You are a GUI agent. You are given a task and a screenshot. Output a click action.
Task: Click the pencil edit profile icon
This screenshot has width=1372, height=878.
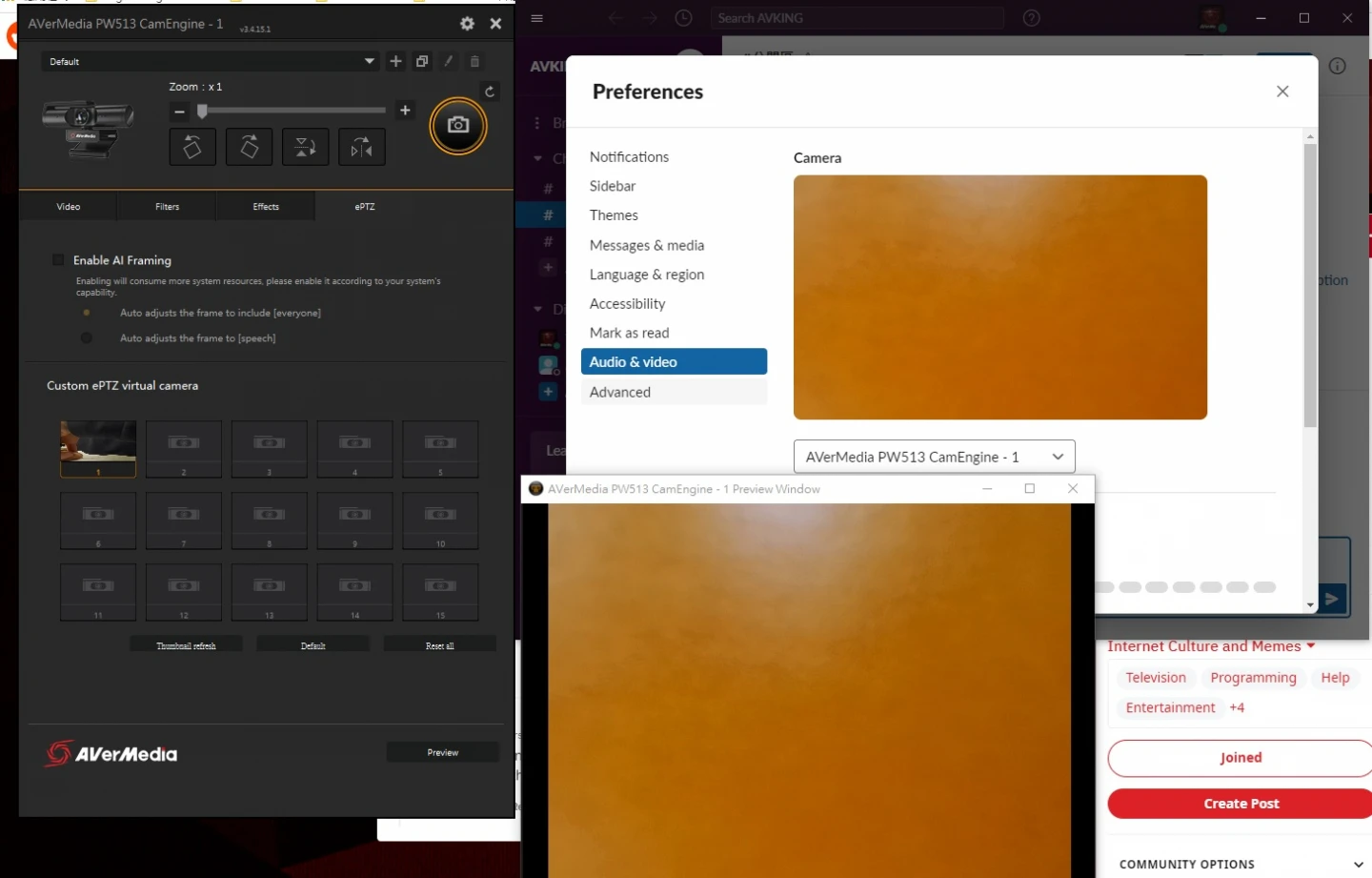point(449,61)
